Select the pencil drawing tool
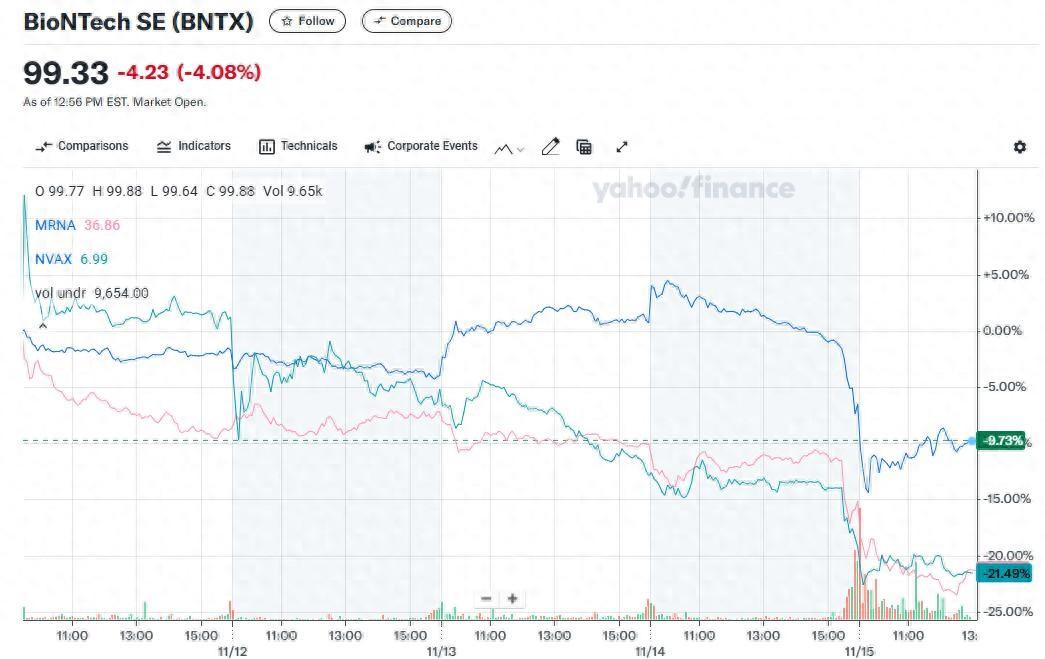The image size is (1045, 659). [550, 147]
